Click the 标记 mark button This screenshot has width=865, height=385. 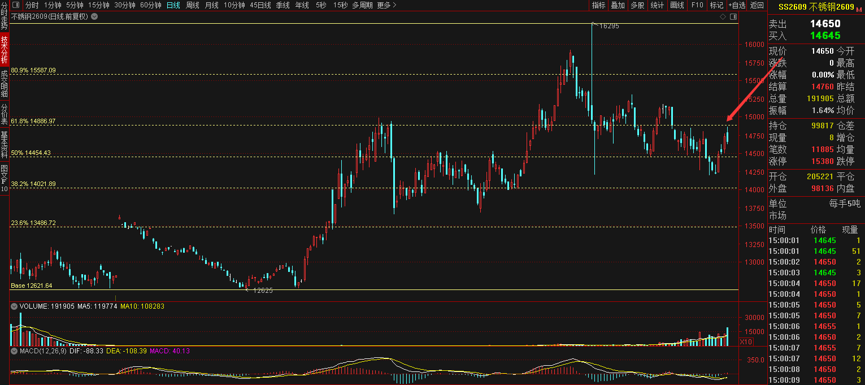point(716,5)
